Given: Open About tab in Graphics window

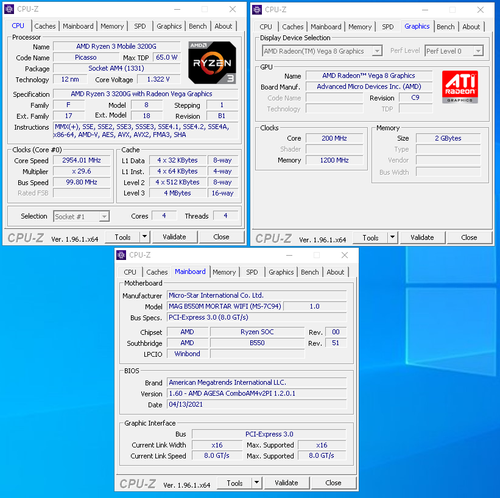Looking at the screenshot, I should tap(471, 27).
